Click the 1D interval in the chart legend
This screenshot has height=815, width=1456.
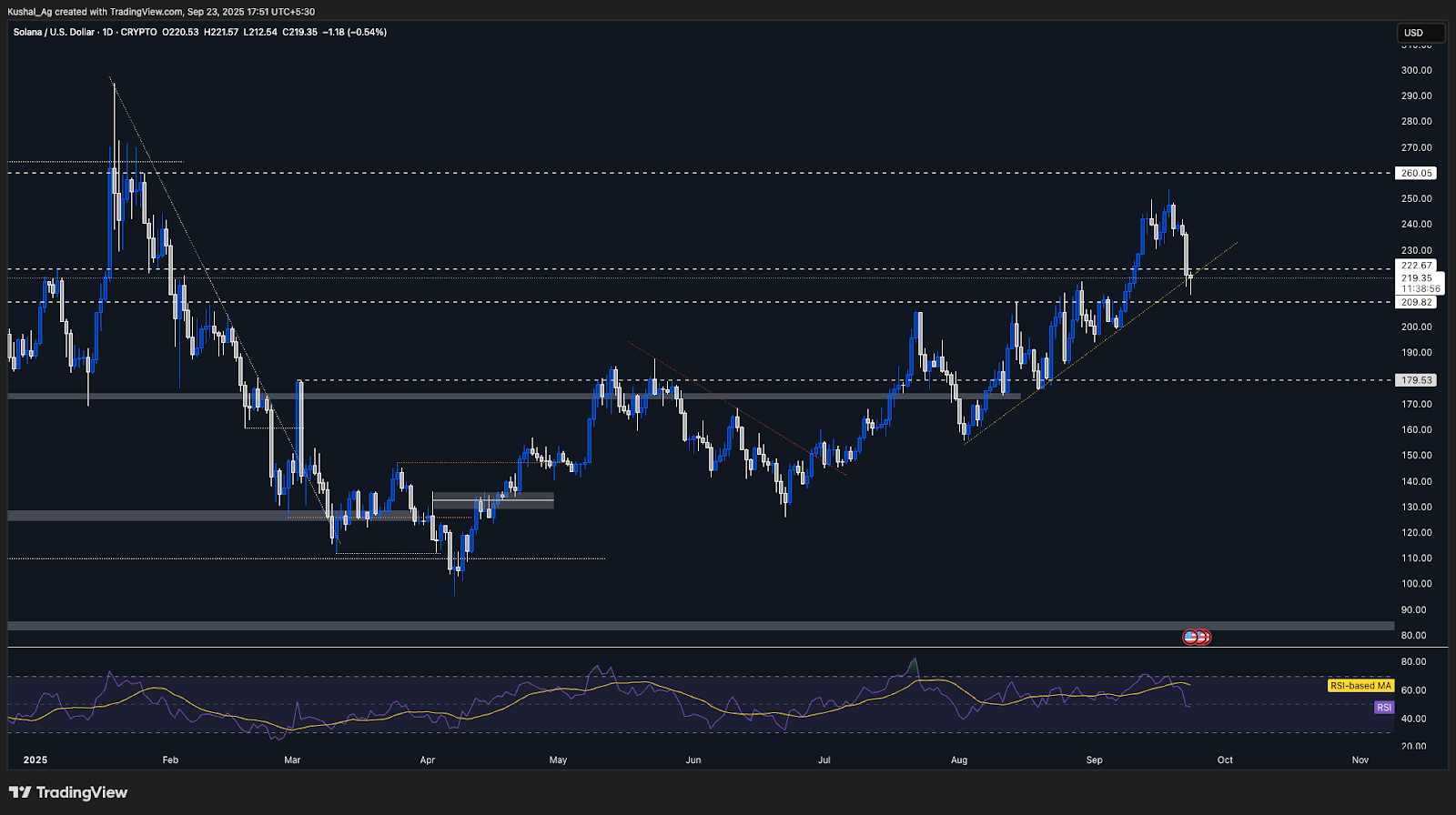pyautogui.click(x=107, y=32)
